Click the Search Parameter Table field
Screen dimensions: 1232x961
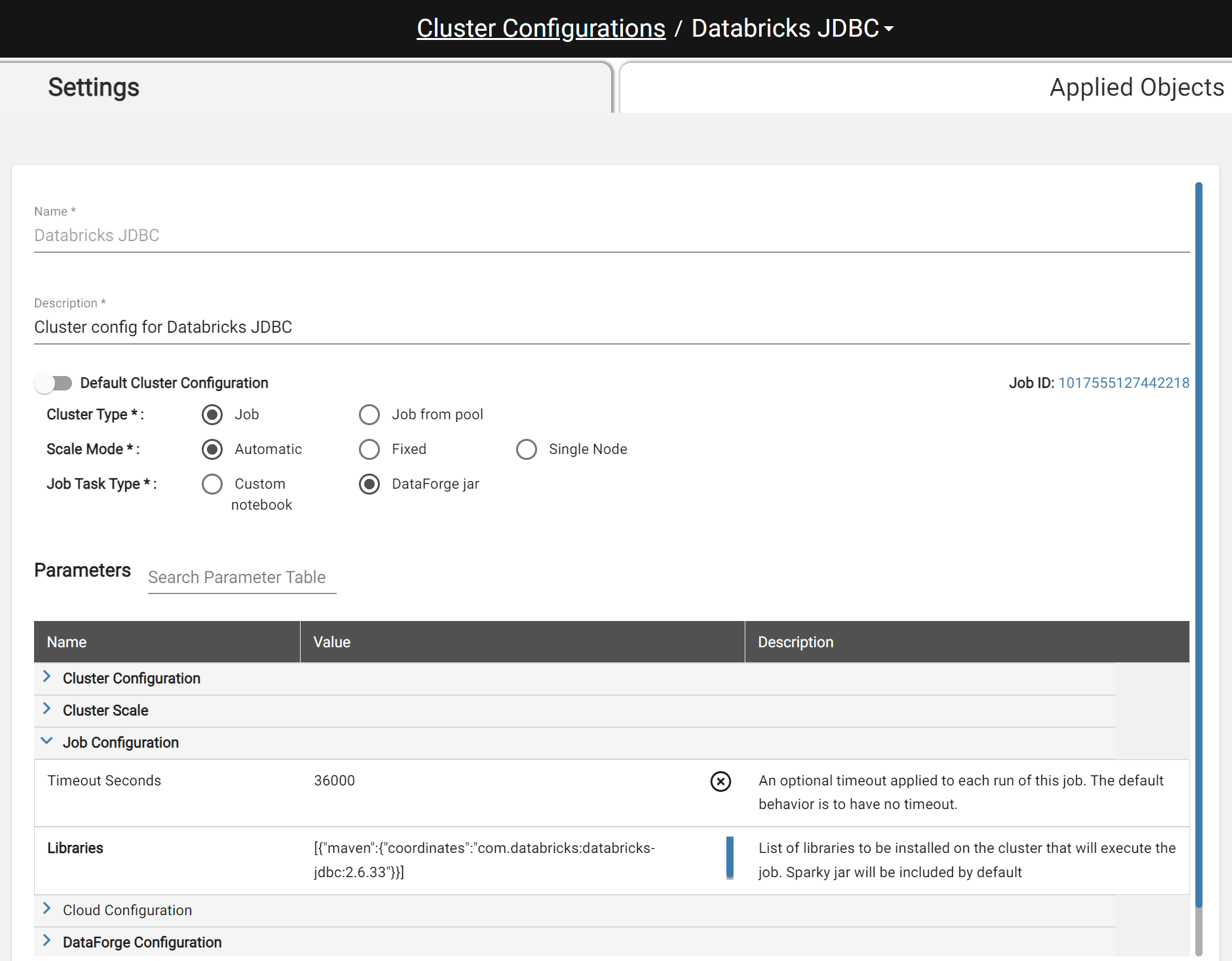[x=242, y=578]
